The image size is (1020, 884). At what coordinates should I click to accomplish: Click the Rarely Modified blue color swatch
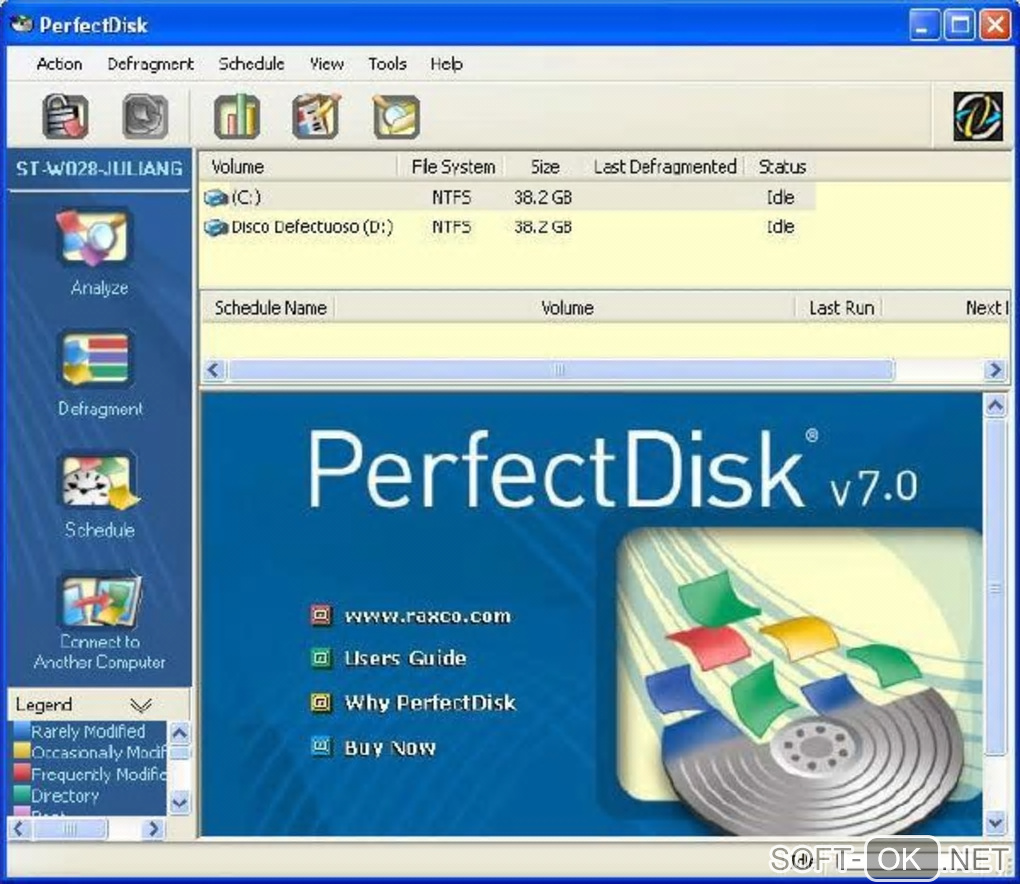pos(21,730)
